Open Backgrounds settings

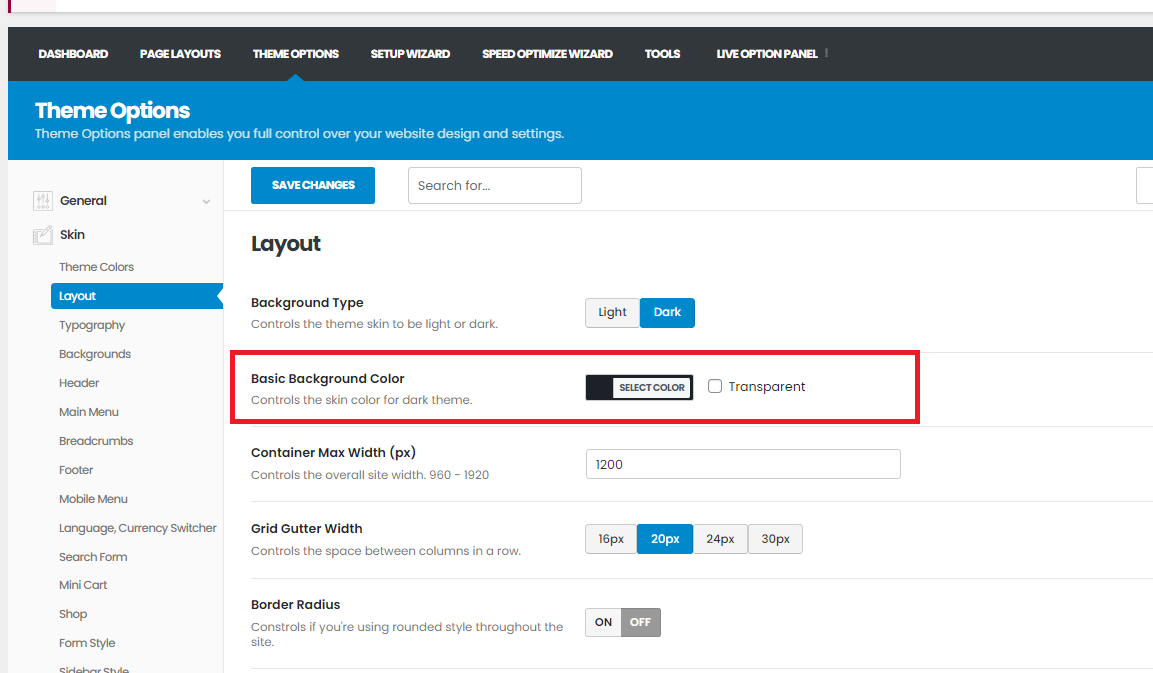pyautogui.click(x=95, y=354)
